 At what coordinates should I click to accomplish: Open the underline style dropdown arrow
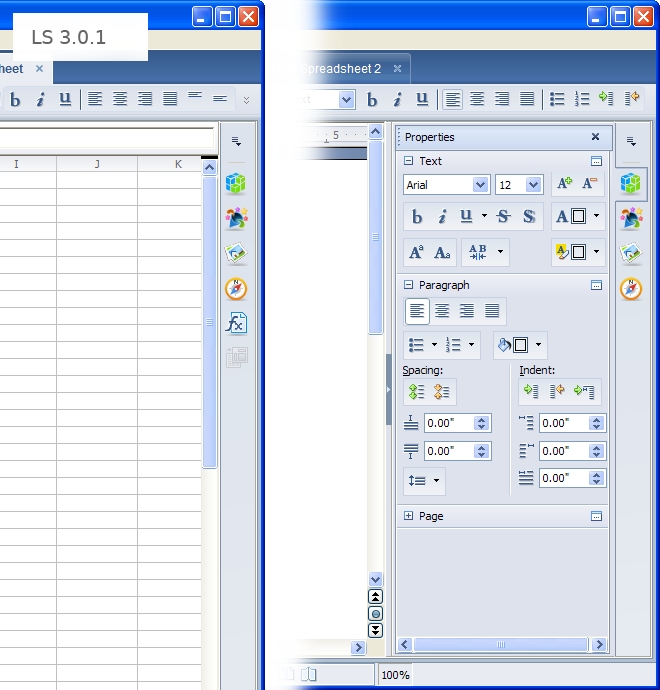484,216
